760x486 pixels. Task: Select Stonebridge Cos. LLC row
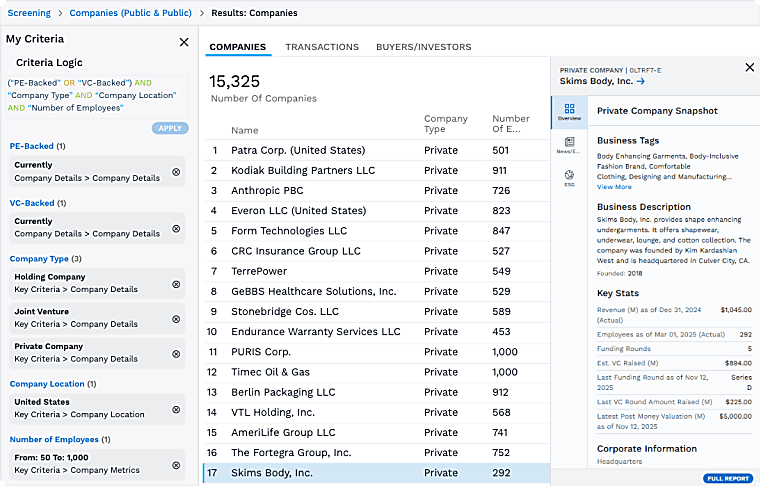pyautogui.click(x=377, y=312)
